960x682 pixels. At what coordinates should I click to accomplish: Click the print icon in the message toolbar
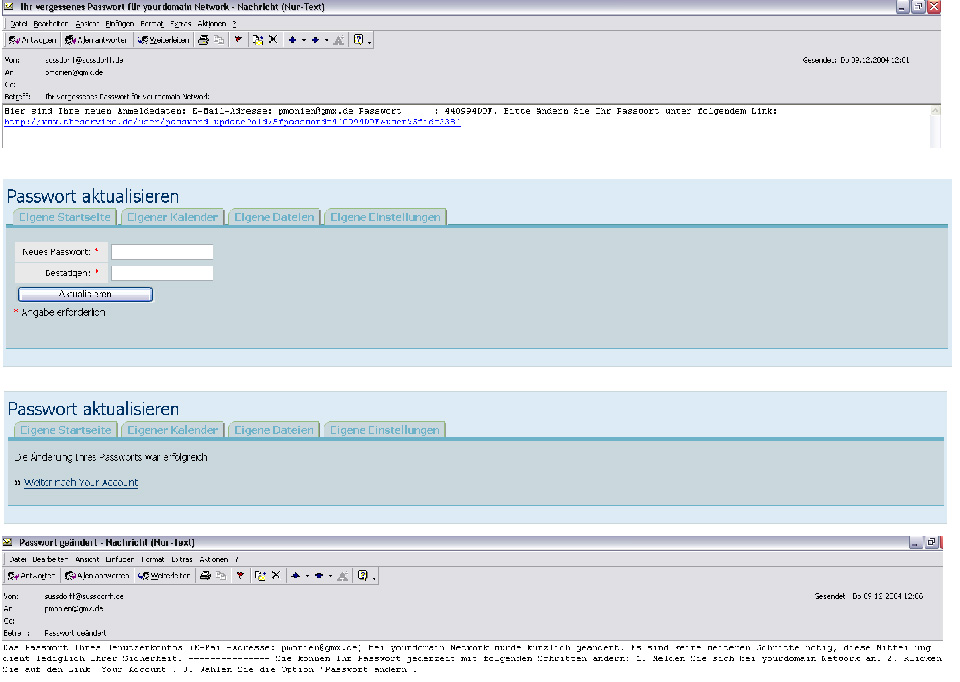pyautogui.click(x=204, y=40)
